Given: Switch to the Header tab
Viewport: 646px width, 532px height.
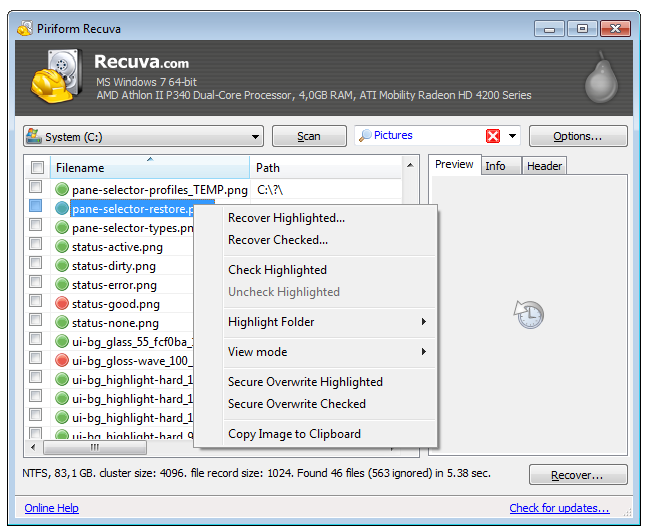Looking at the screenshot, I should (544, 166).
